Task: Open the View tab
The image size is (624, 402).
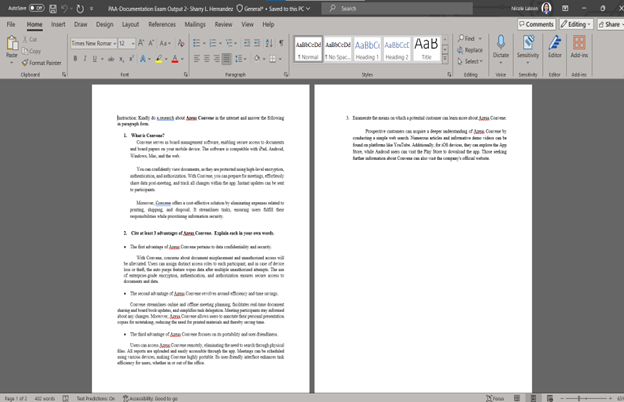Action: 247,24
